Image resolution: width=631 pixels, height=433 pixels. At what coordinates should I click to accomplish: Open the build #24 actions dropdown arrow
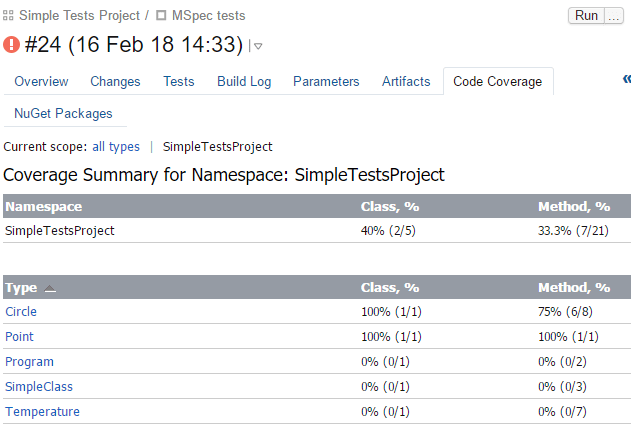(257, 46)
